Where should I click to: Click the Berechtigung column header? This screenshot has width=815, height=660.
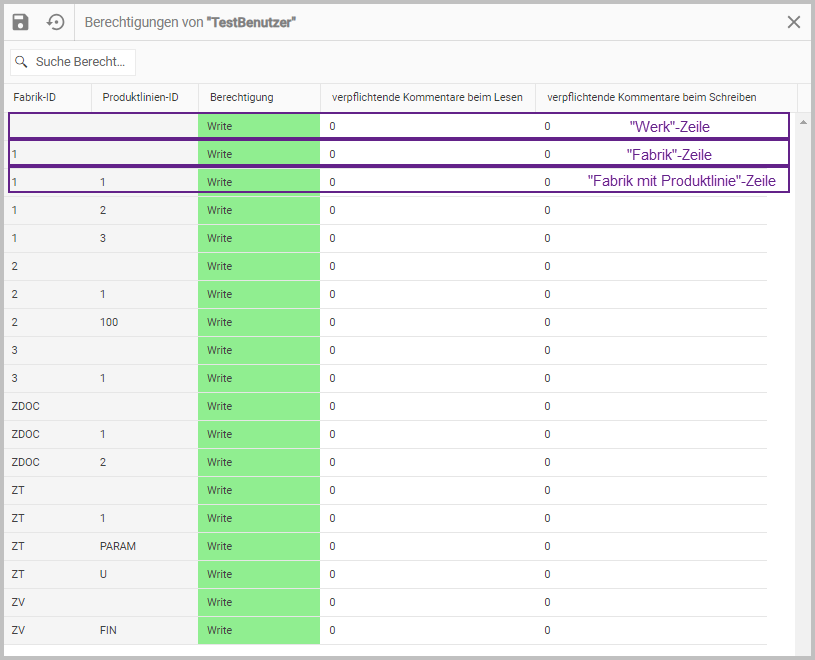[241, 97]
